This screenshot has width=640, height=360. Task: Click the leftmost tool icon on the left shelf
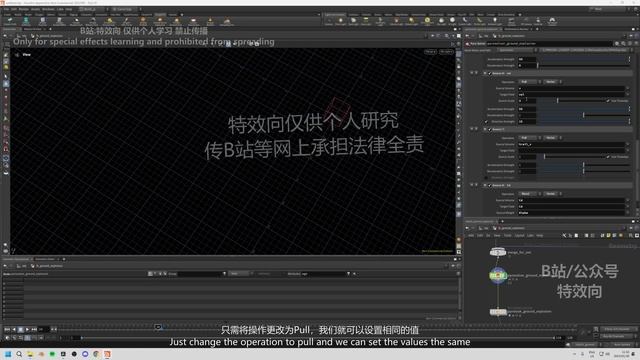[10, 21]
